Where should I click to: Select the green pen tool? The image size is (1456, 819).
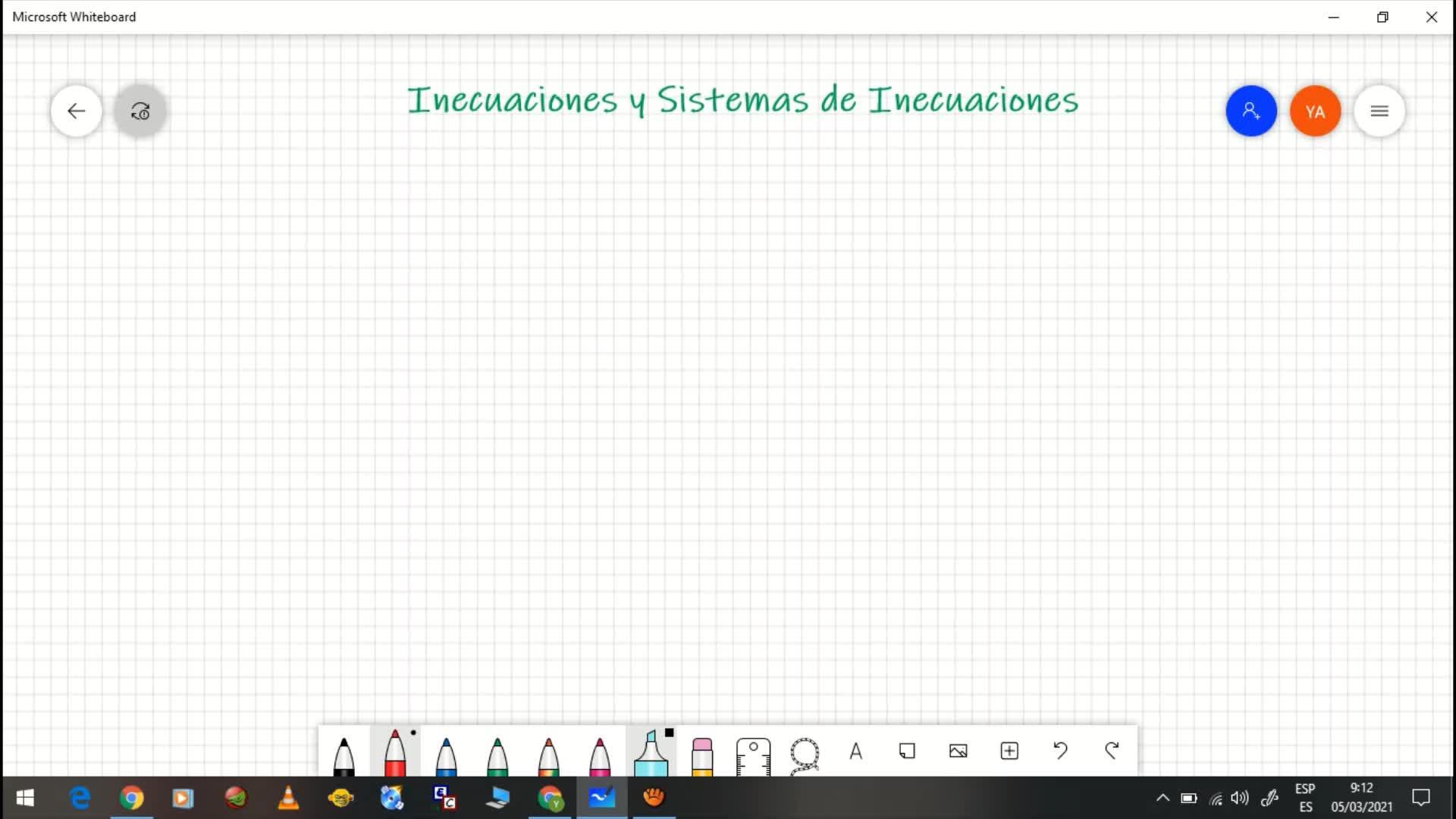(x=497, y=755)
